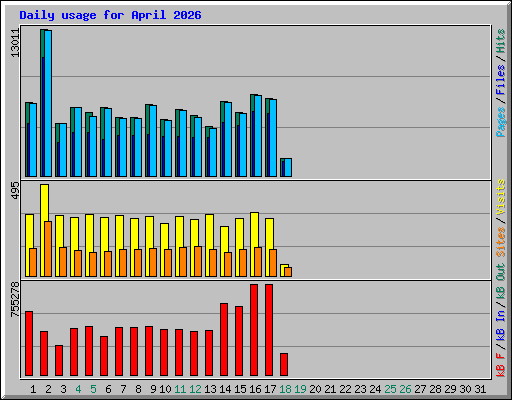
Task: Click the red kB bar for day 14
Action: 224,340
